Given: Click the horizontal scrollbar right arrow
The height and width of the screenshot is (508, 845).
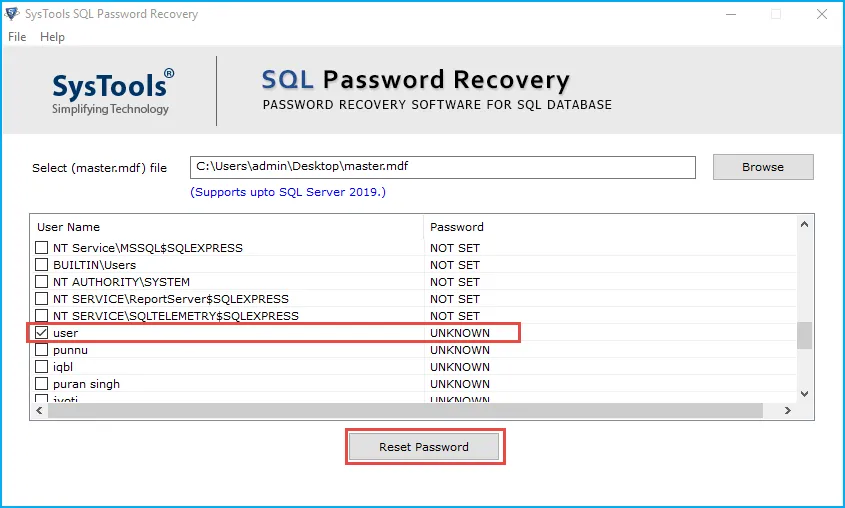Looking at the screenshot, I should pyautogui.click(x=788, y=410).
